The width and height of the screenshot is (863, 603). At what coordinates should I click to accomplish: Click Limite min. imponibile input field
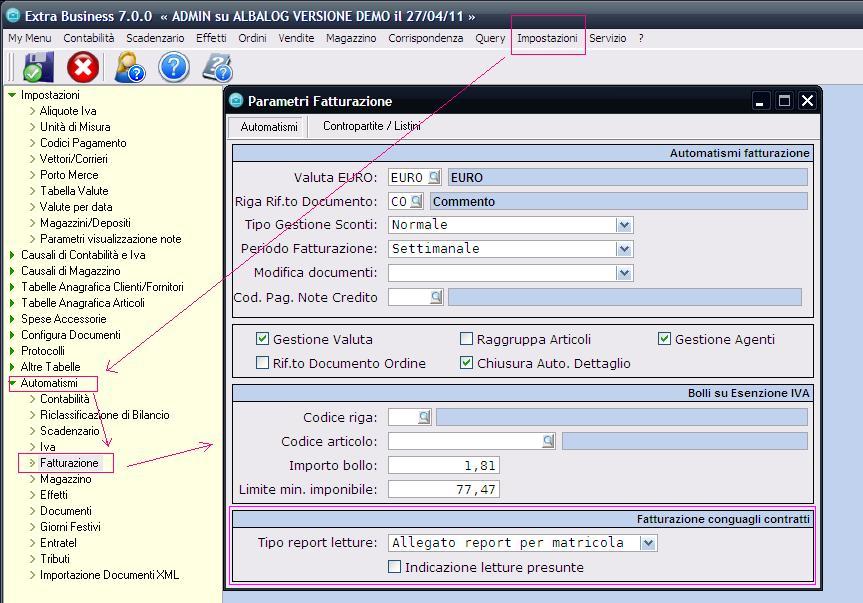(444, 489)
